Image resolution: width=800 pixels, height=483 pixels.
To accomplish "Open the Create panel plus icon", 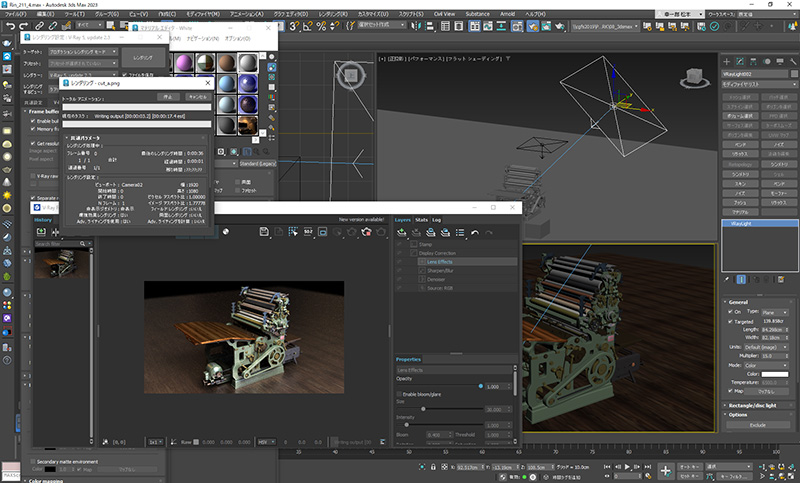I will coord(727,62).
